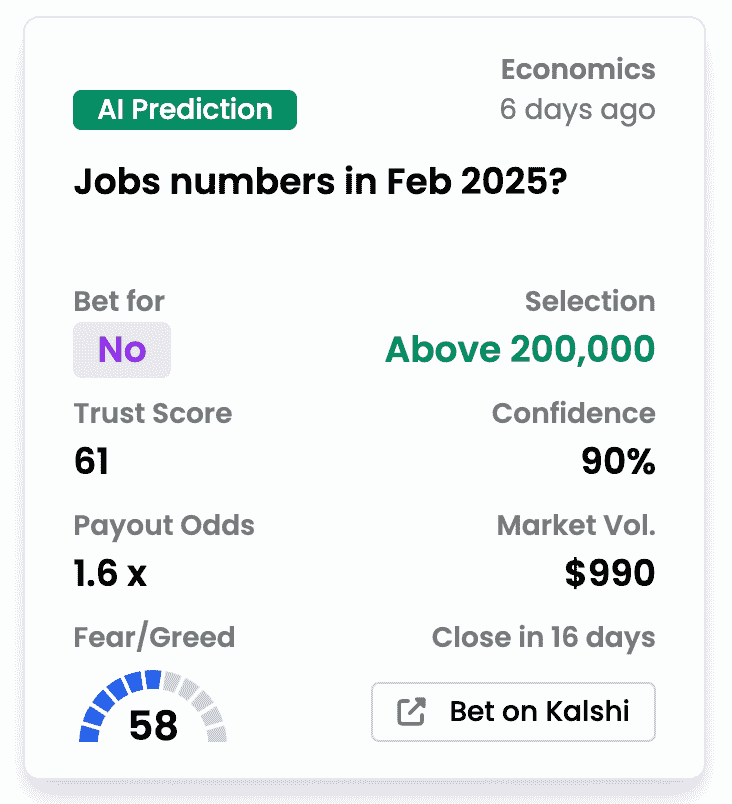Click the Trust Score label
Screen dimensions: 732x804
click(153, 413)
